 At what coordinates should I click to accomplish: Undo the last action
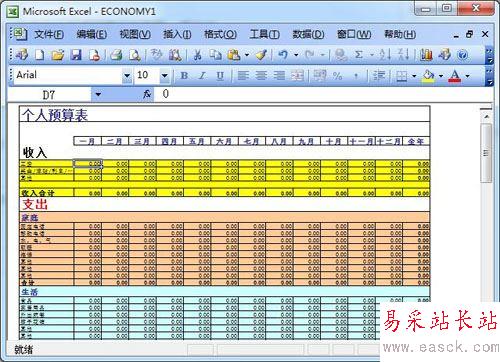[283, 55]
